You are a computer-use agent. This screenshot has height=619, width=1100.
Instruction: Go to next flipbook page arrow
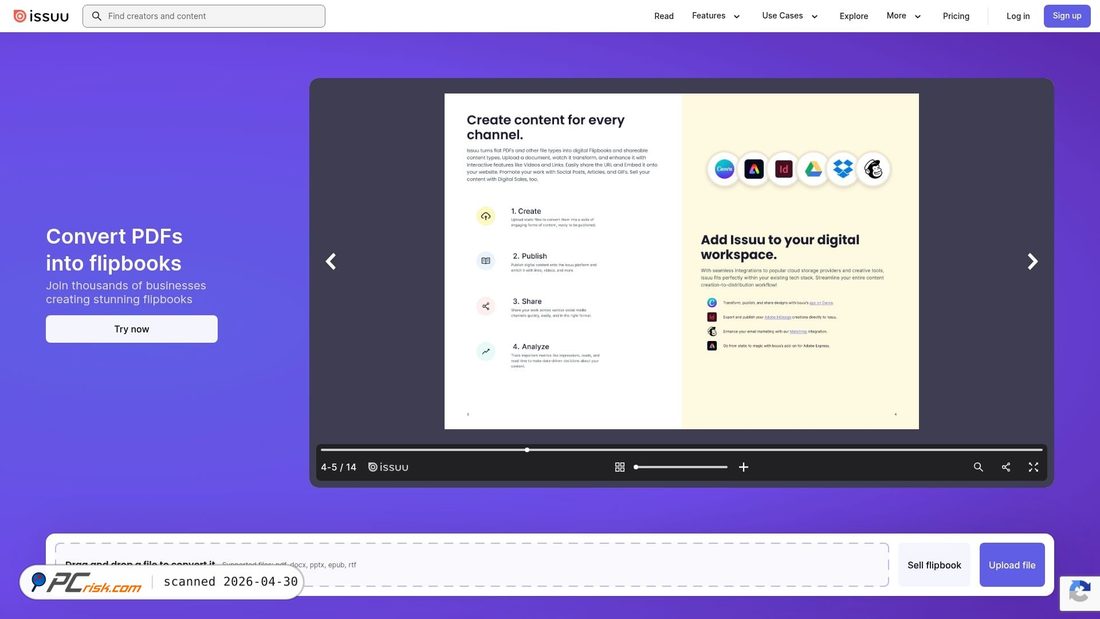(x=1032, y=262)
